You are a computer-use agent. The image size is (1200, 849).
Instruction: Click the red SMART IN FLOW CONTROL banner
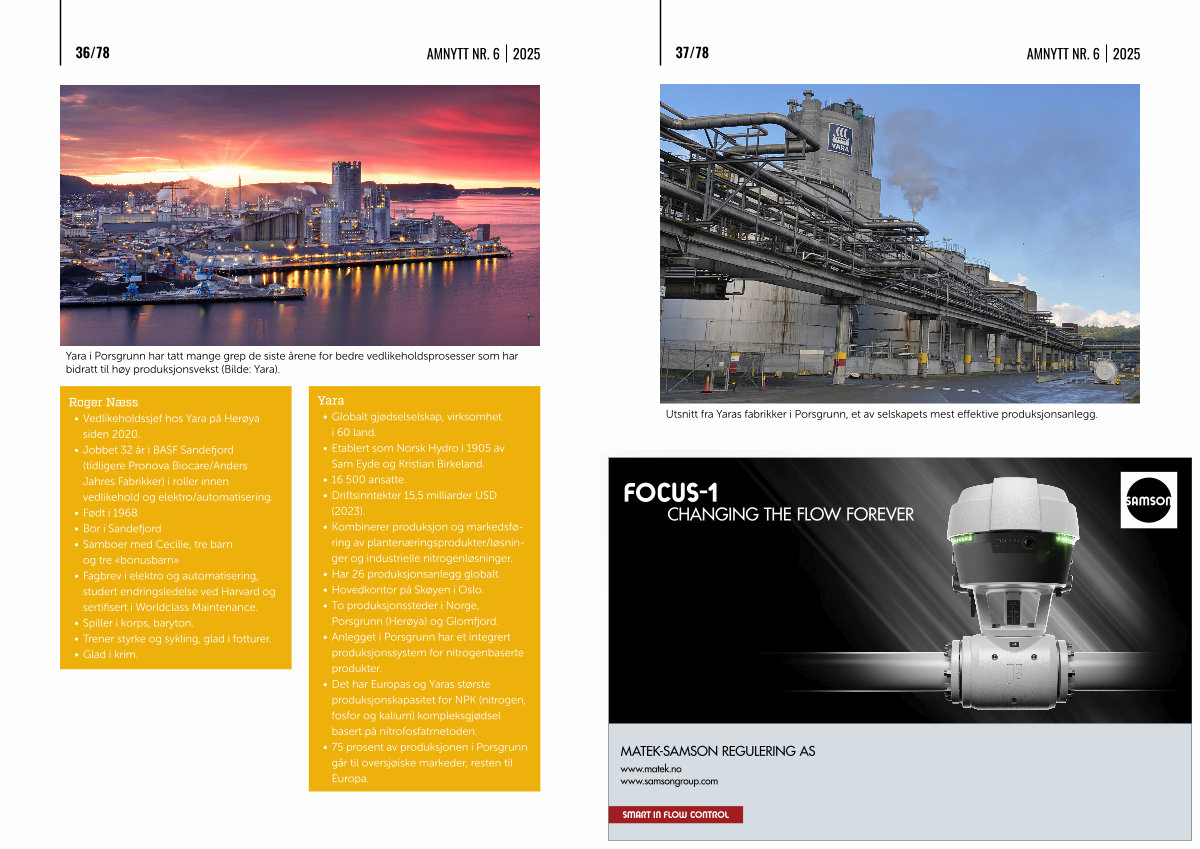[x=675, y=815]
